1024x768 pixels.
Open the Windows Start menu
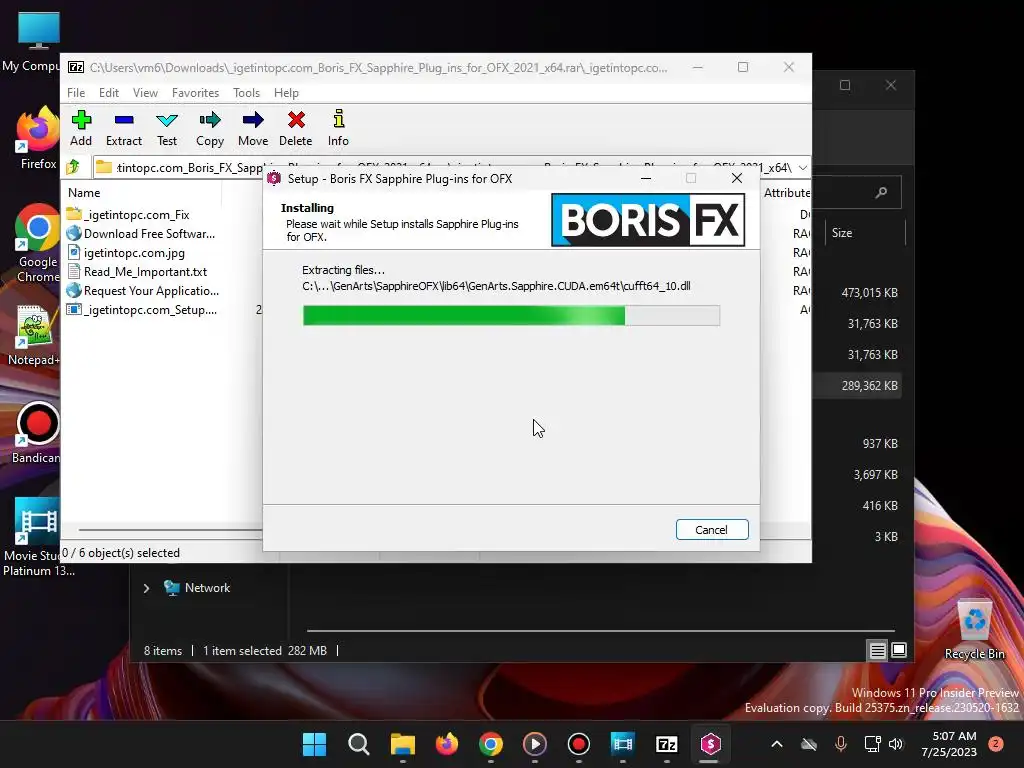click(x=314, y=744)
